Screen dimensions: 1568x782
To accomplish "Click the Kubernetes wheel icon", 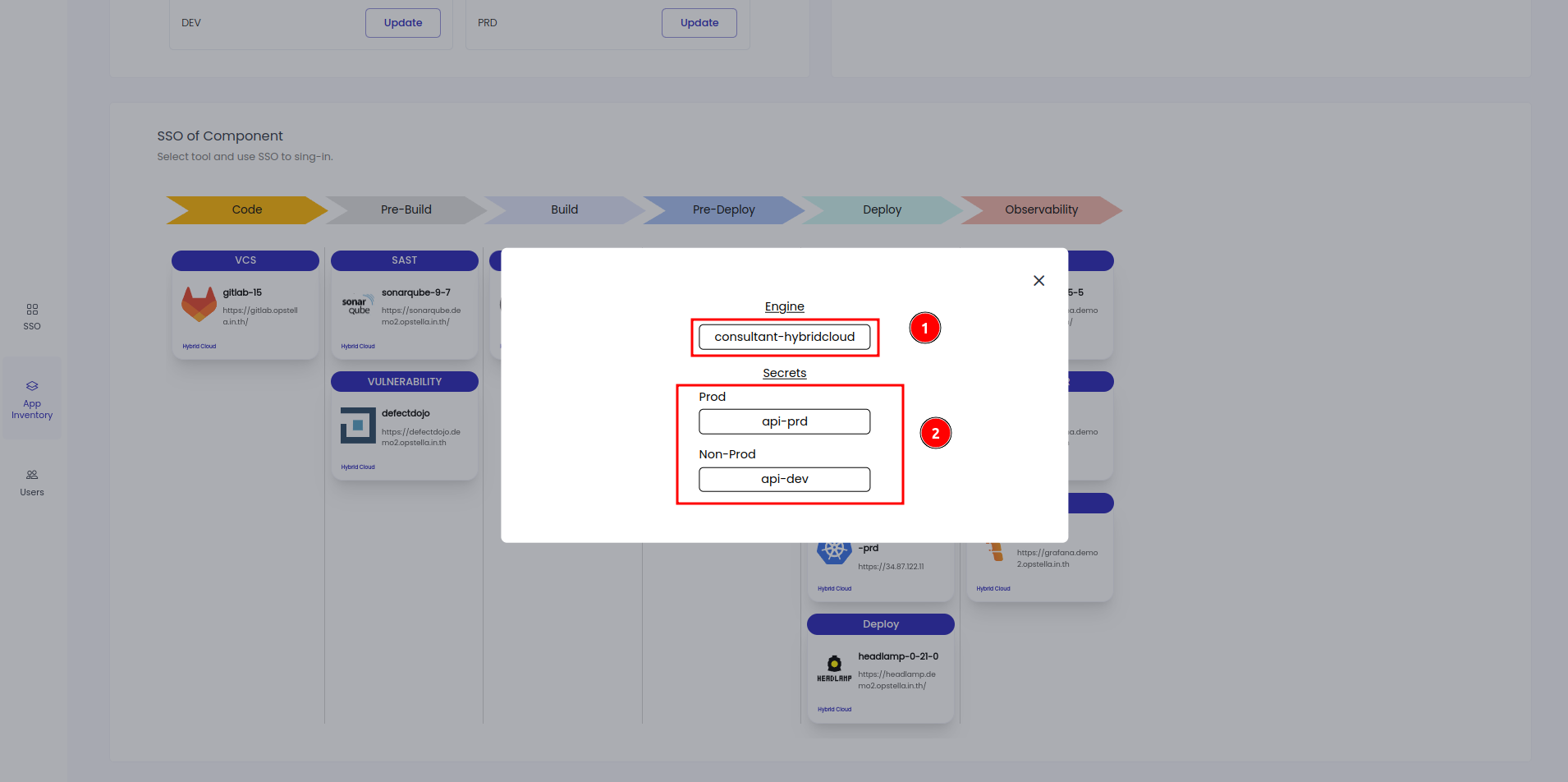I will click(x=834, y=551).
